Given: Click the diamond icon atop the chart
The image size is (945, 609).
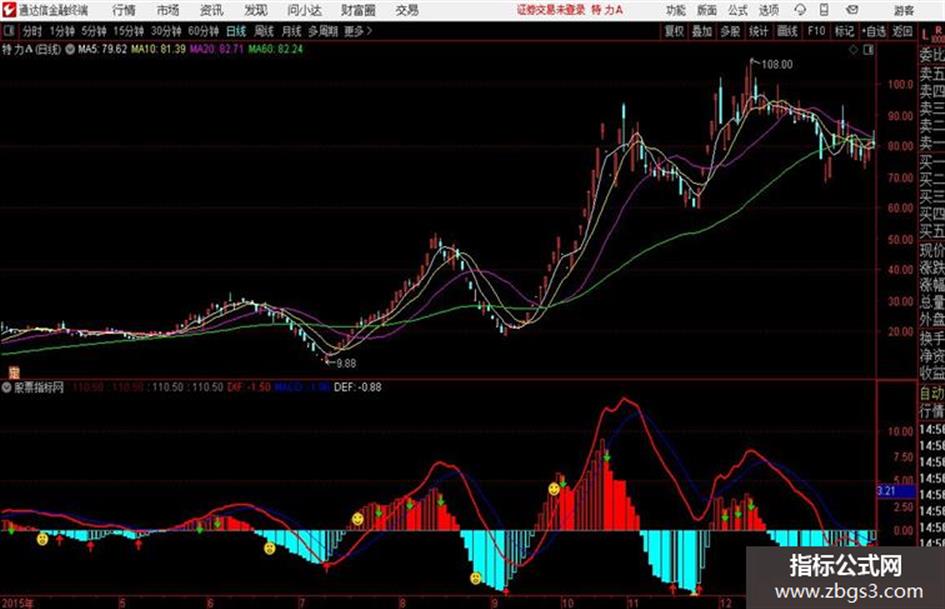Looking at the screenshot, I should tap(853, 50).
